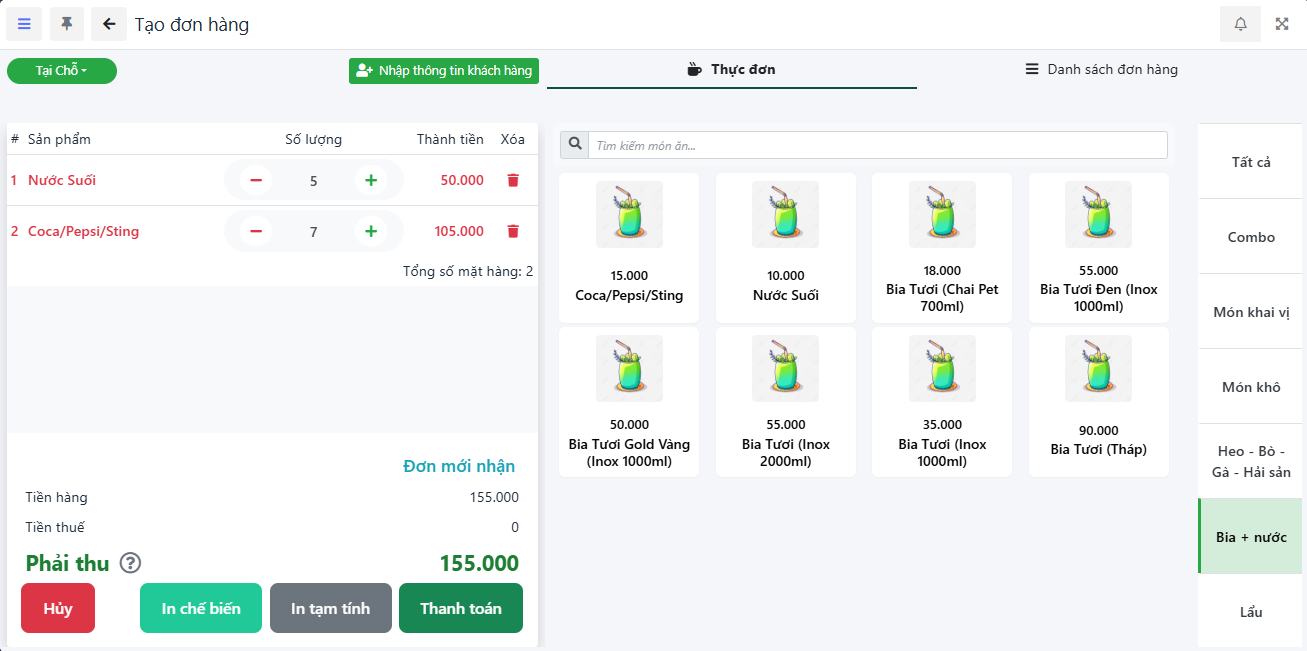Click Nhập thông tin khách hàng button
Viewport: 1307px width, 651px height.
click(444, 71)
